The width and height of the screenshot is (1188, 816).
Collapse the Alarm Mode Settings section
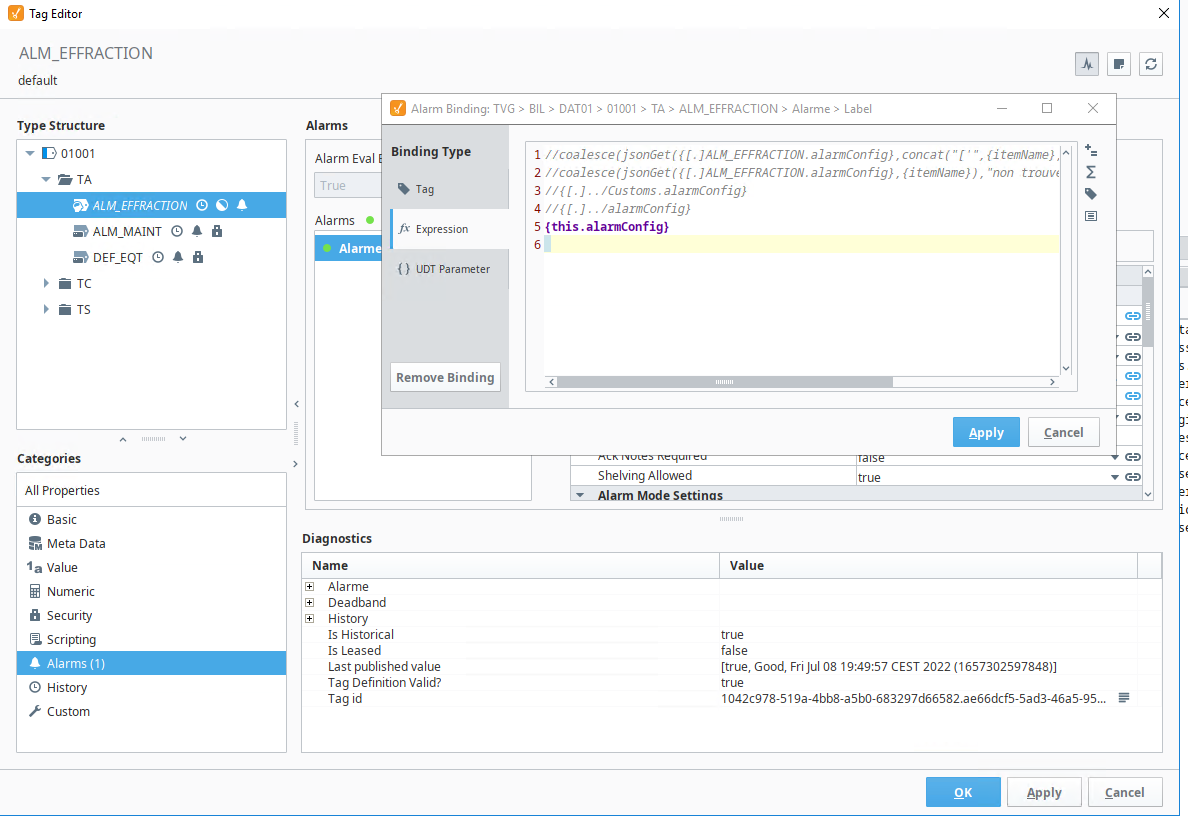[579, 495]
